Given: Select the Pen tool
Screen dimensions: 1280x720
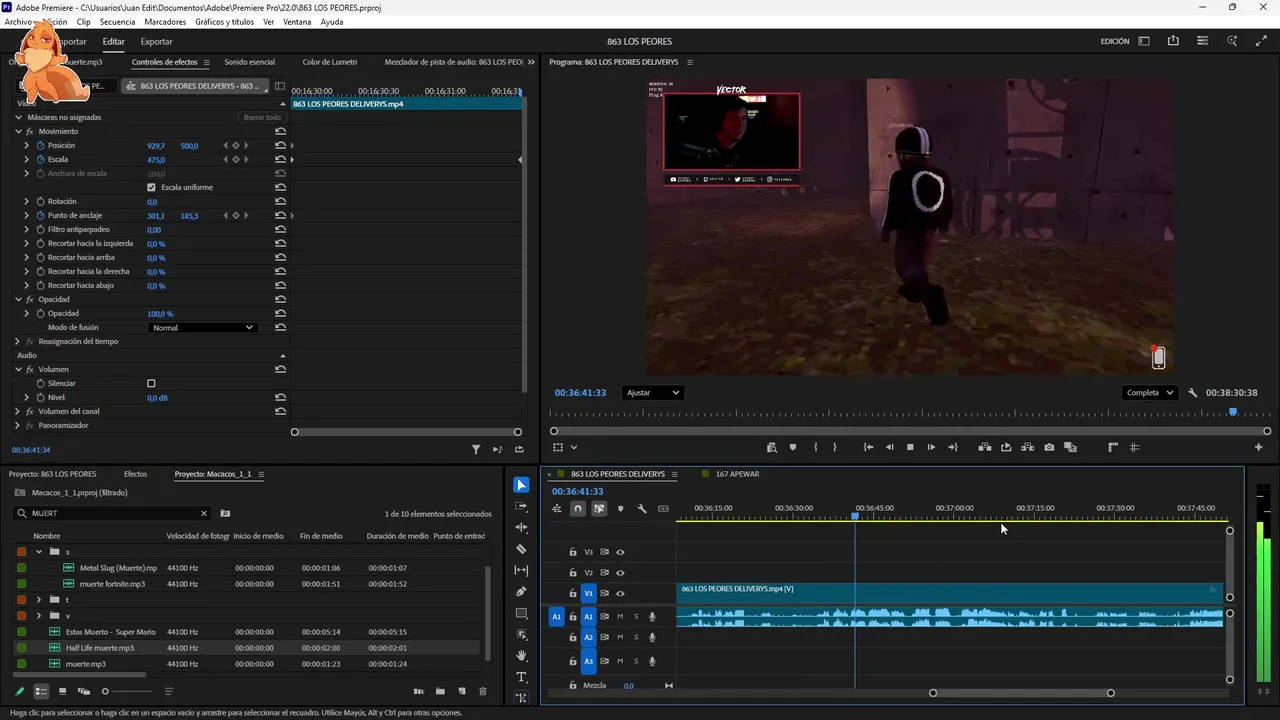Looking at the screenshot, I should [521, 592].
